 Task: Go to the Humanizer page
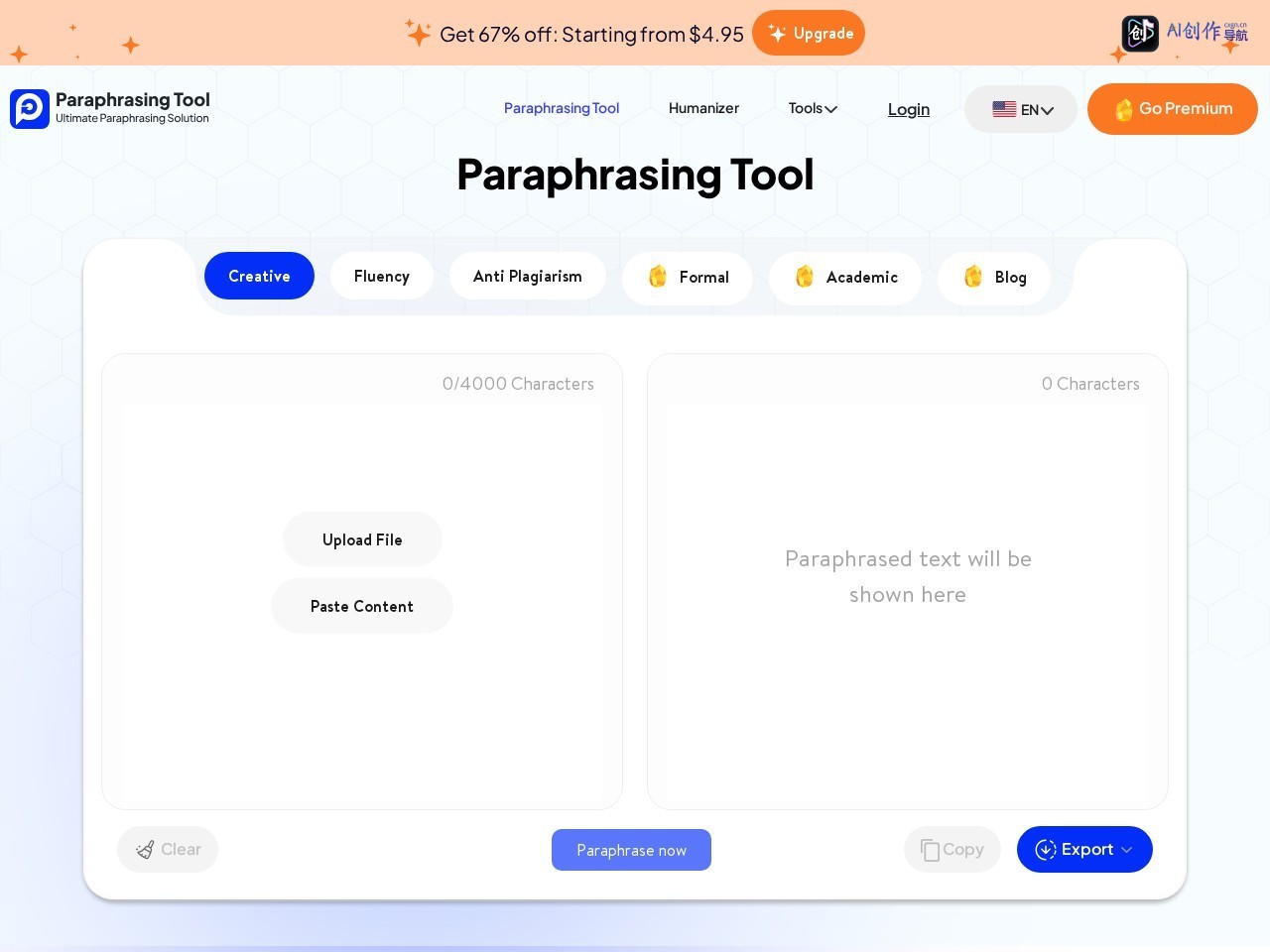(703, 108)
